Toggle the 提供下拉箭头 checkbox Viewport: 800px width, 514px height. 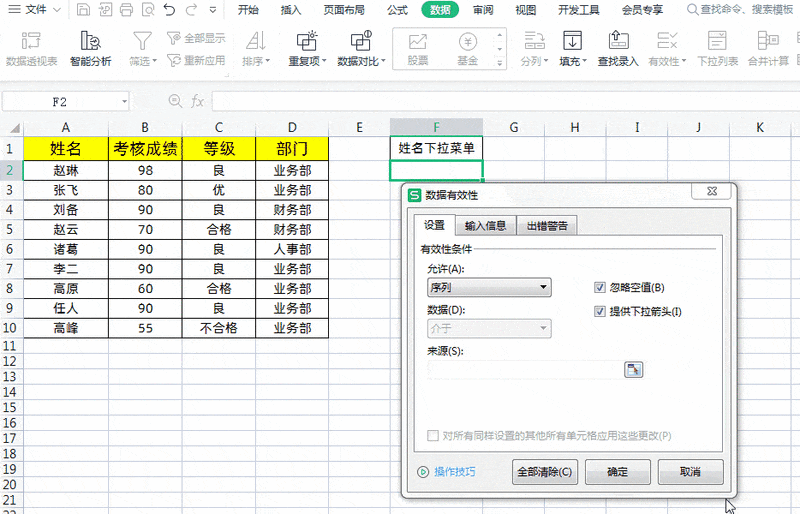click(600, 311)
